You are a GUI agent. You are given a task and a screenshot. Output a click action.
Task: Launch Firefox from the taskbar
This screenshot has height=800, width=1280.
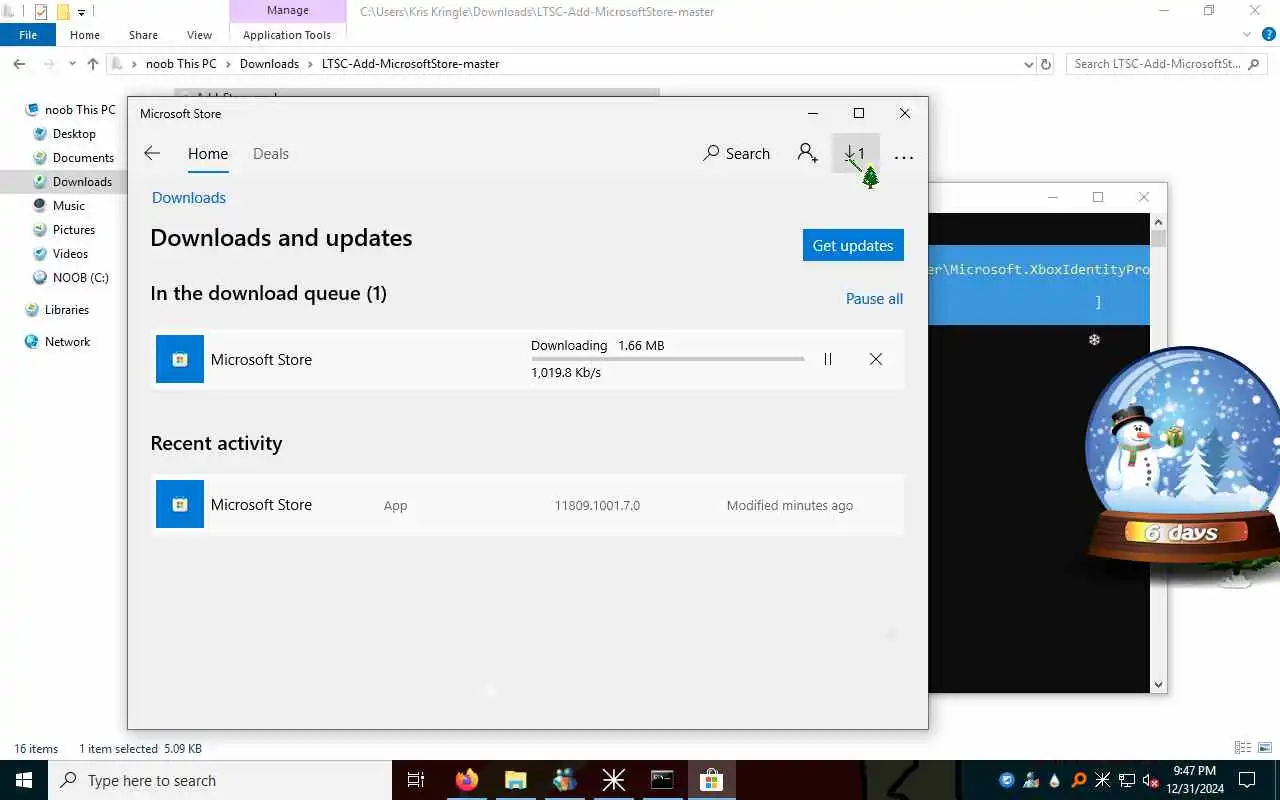(x=467, y=780)
